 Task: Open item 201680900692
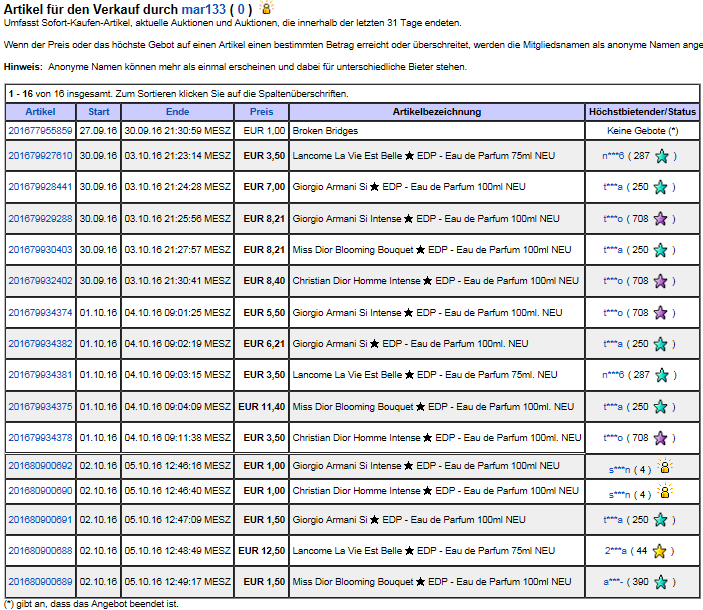pos(40,466)
